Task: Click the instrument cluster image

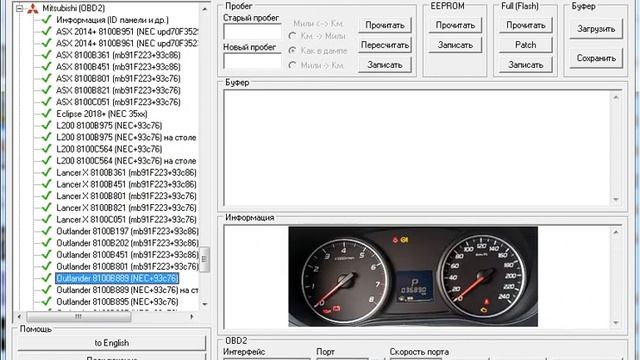Action: (413, 277)
